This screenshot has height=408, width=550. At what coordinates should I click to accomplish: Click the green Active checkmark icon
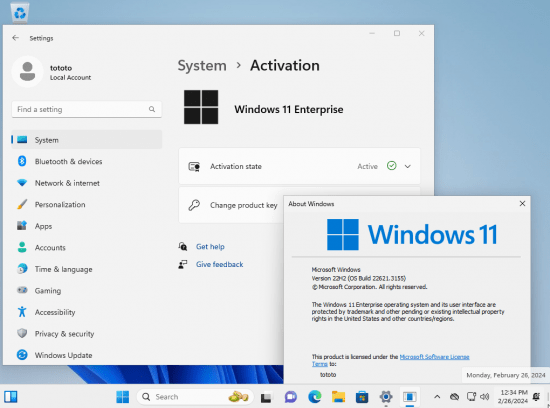[x=391, y=166]
